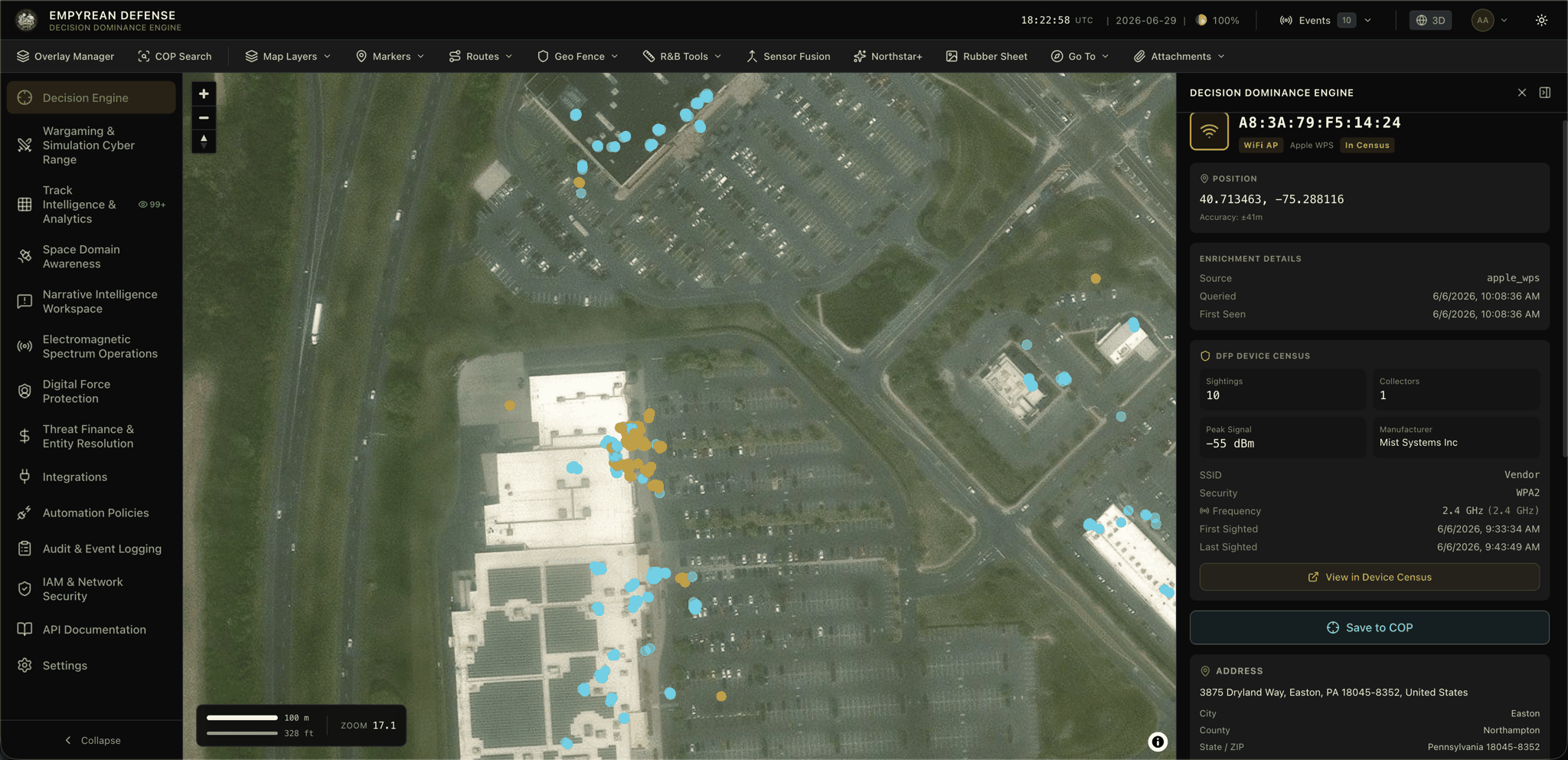The width and height of the screenshot is (1568, 760).
Task: Click the Settings gear icon
Action: click(x=24, y=665)
